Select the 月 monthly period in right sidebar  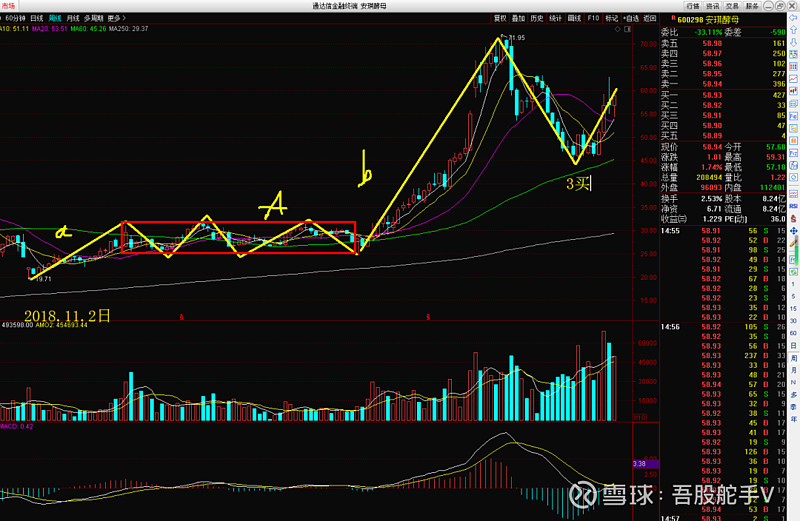[793, 370]
